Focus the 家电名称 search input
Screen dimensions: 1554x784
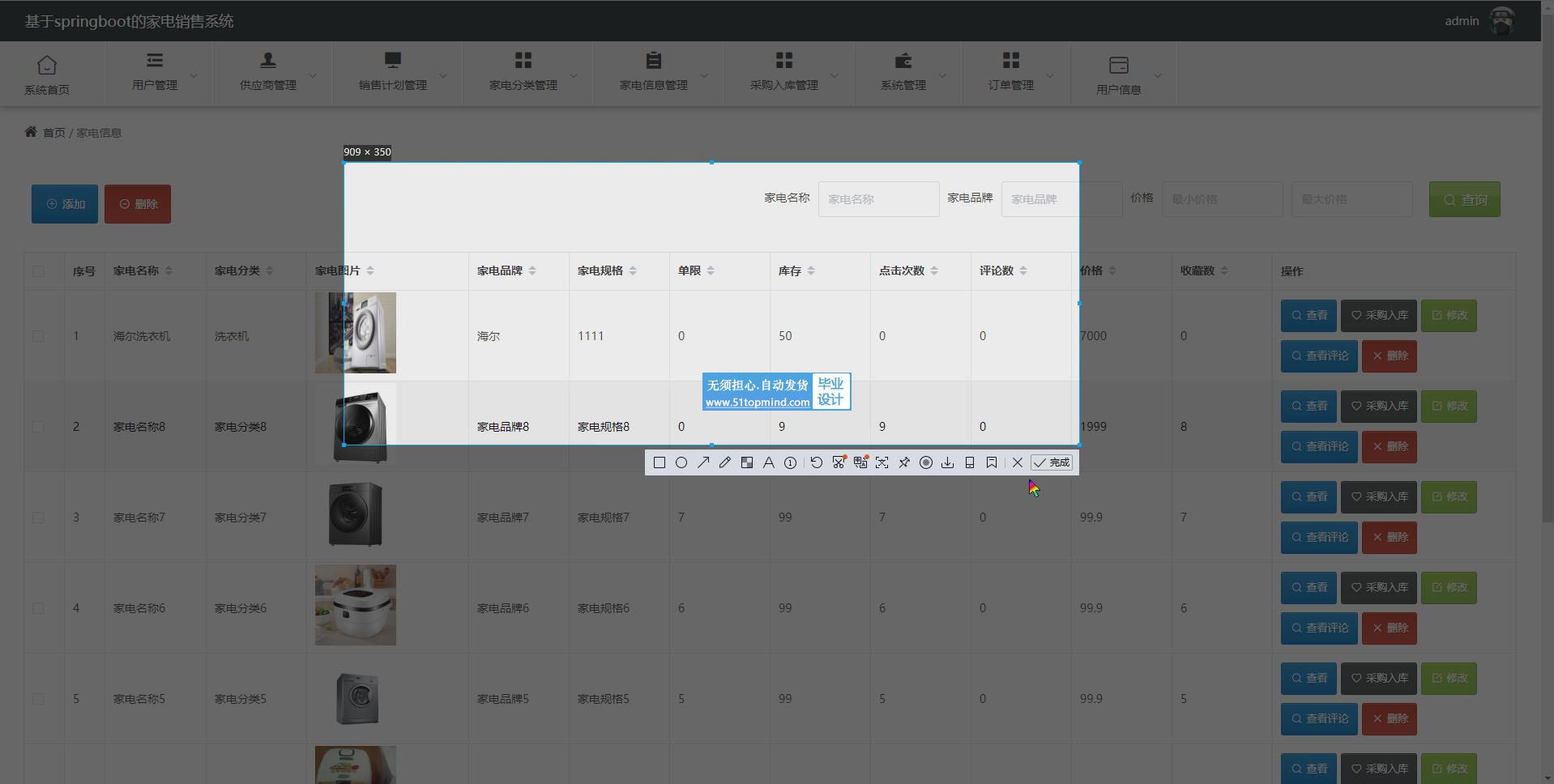pyautogui.click(x=878, y=199)
